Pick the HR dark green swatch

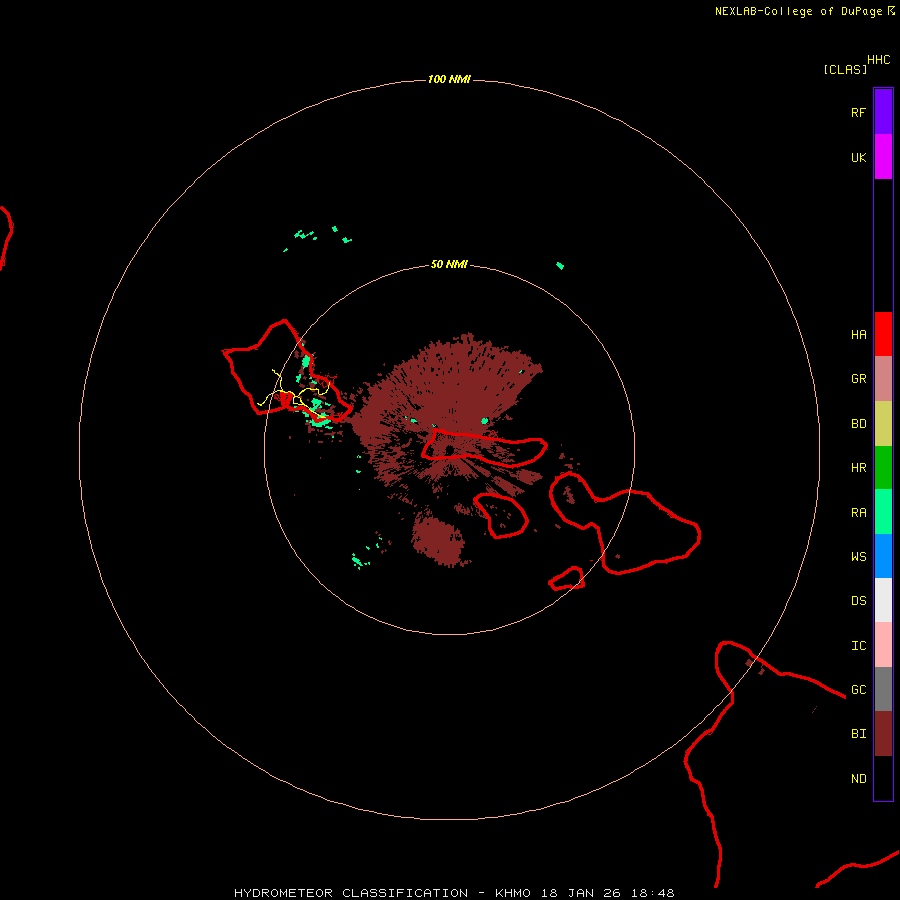coord(883,468)
